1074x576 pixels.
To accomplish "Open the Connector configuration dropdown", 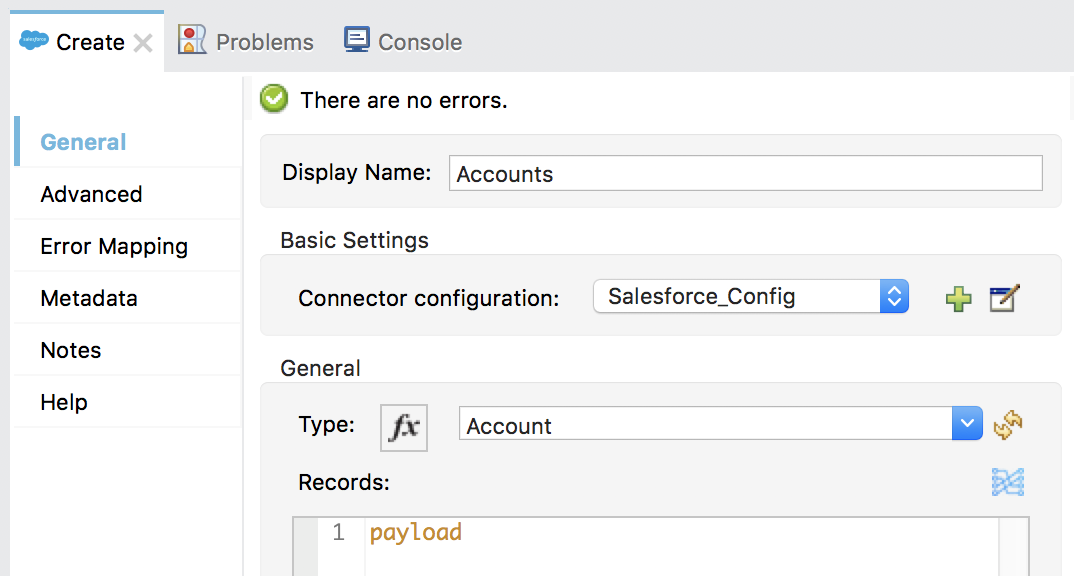I will (751, 296).
